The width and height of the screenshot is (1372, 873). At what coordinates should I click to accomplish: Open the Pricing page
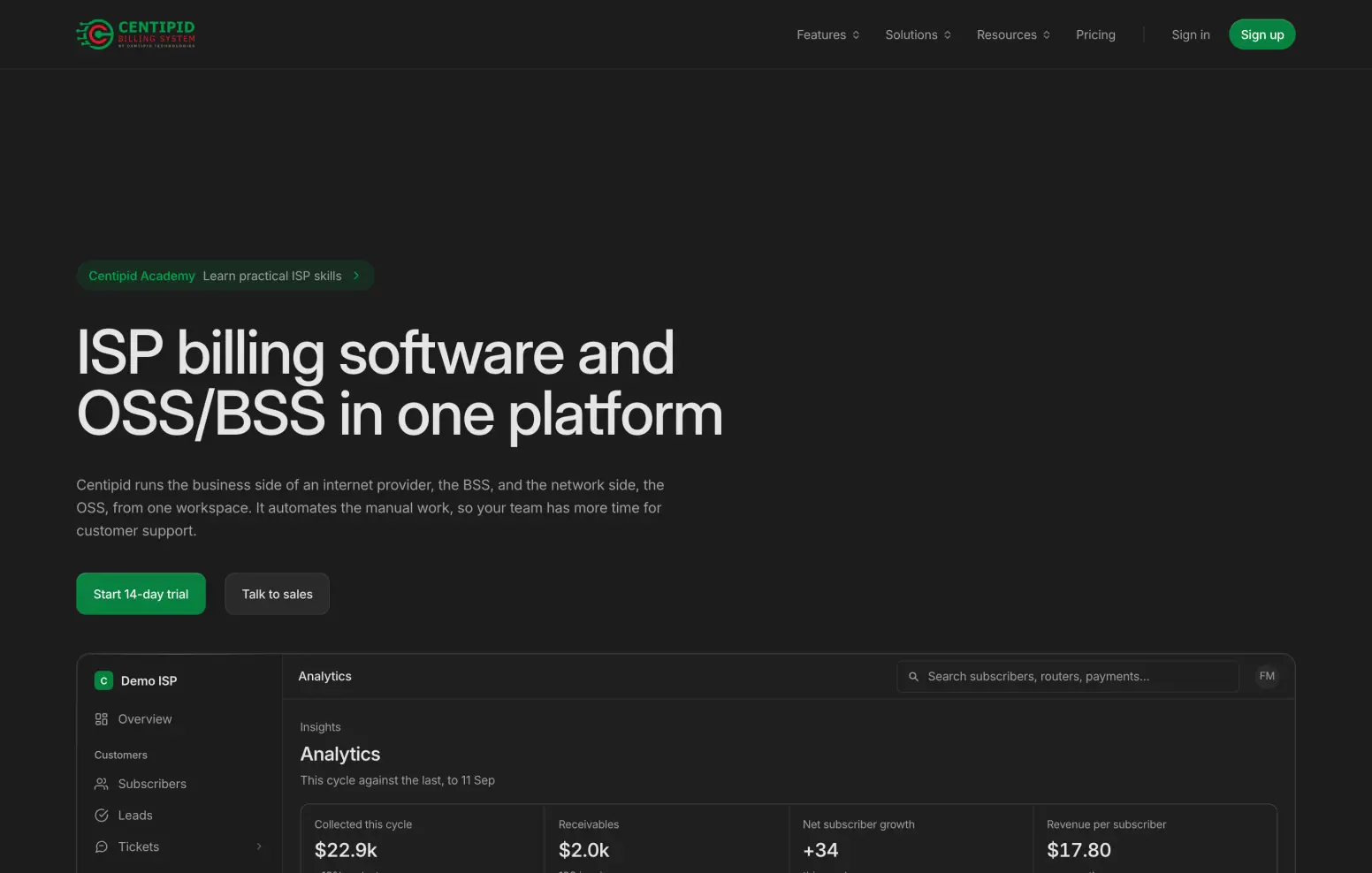[x=1095, y=34]
